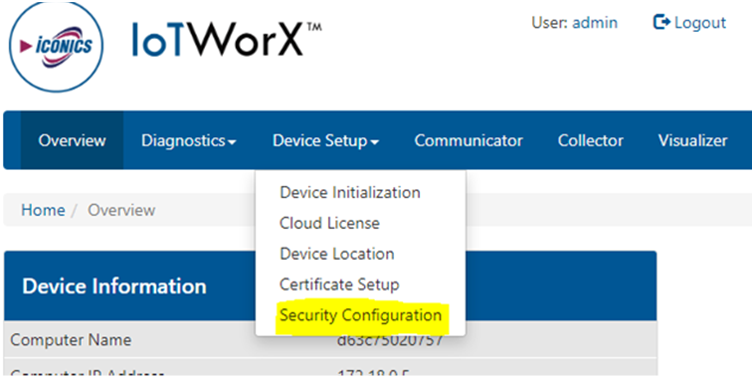Click the User: admin label
Viewport: 752px width, 380px height.
point(574,23)
